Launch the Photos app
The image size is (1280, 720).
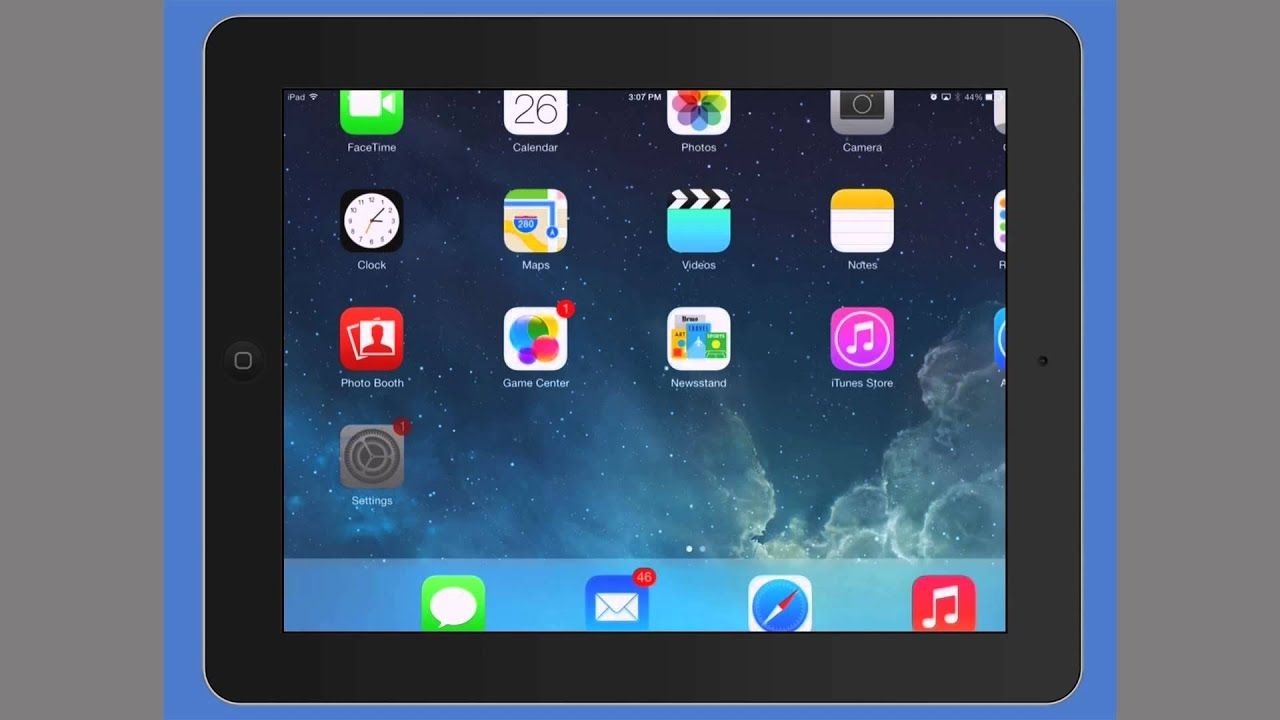pos(698,112)
